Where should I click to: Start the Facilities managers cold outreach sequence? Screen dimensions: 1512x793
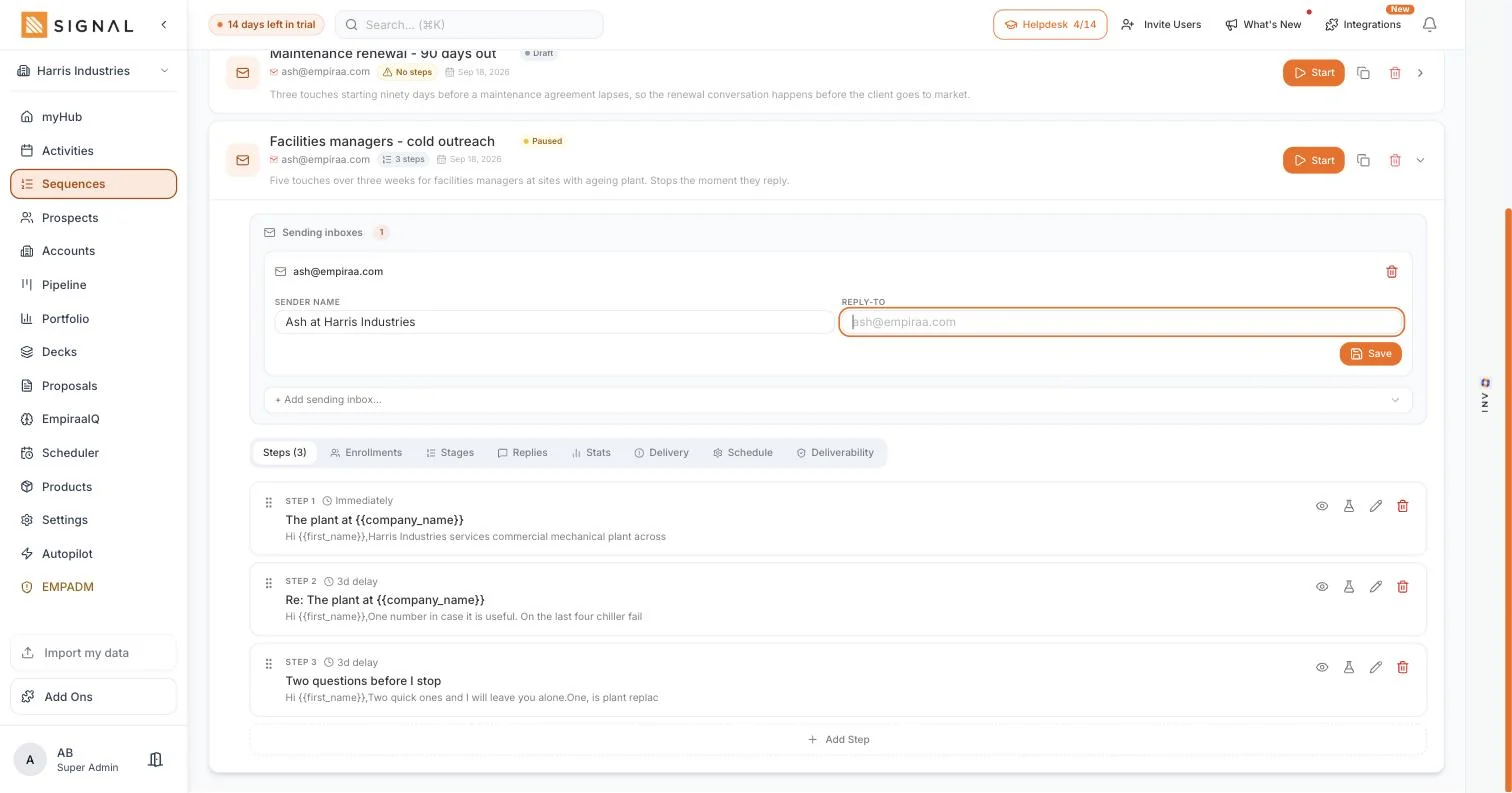1314,160
